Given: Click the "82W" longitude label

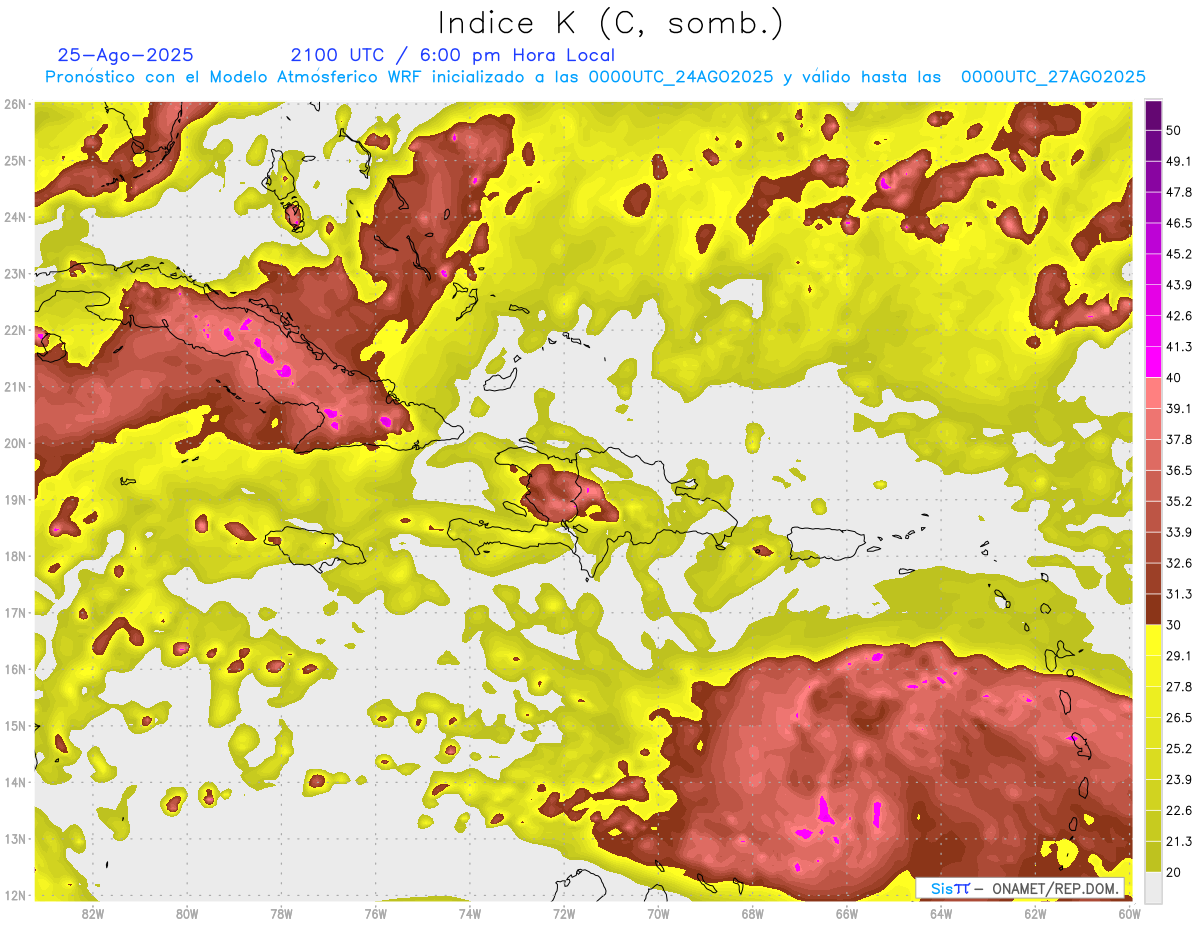Looking at the screenshot, I should coord(92,913).
